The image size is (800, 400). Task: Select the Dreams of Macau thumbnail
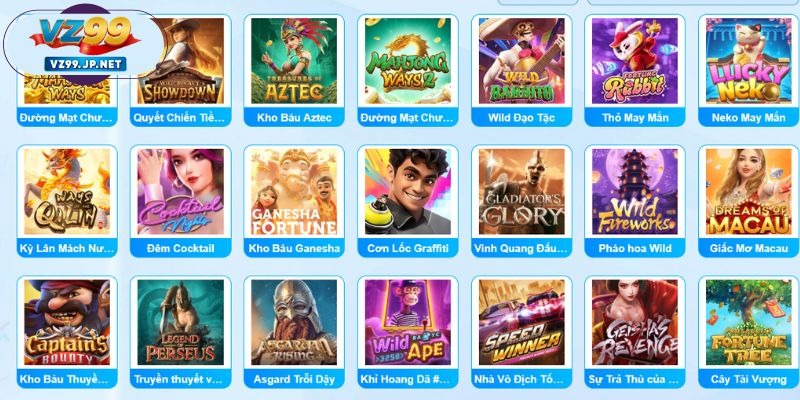(x=748, y=192)
